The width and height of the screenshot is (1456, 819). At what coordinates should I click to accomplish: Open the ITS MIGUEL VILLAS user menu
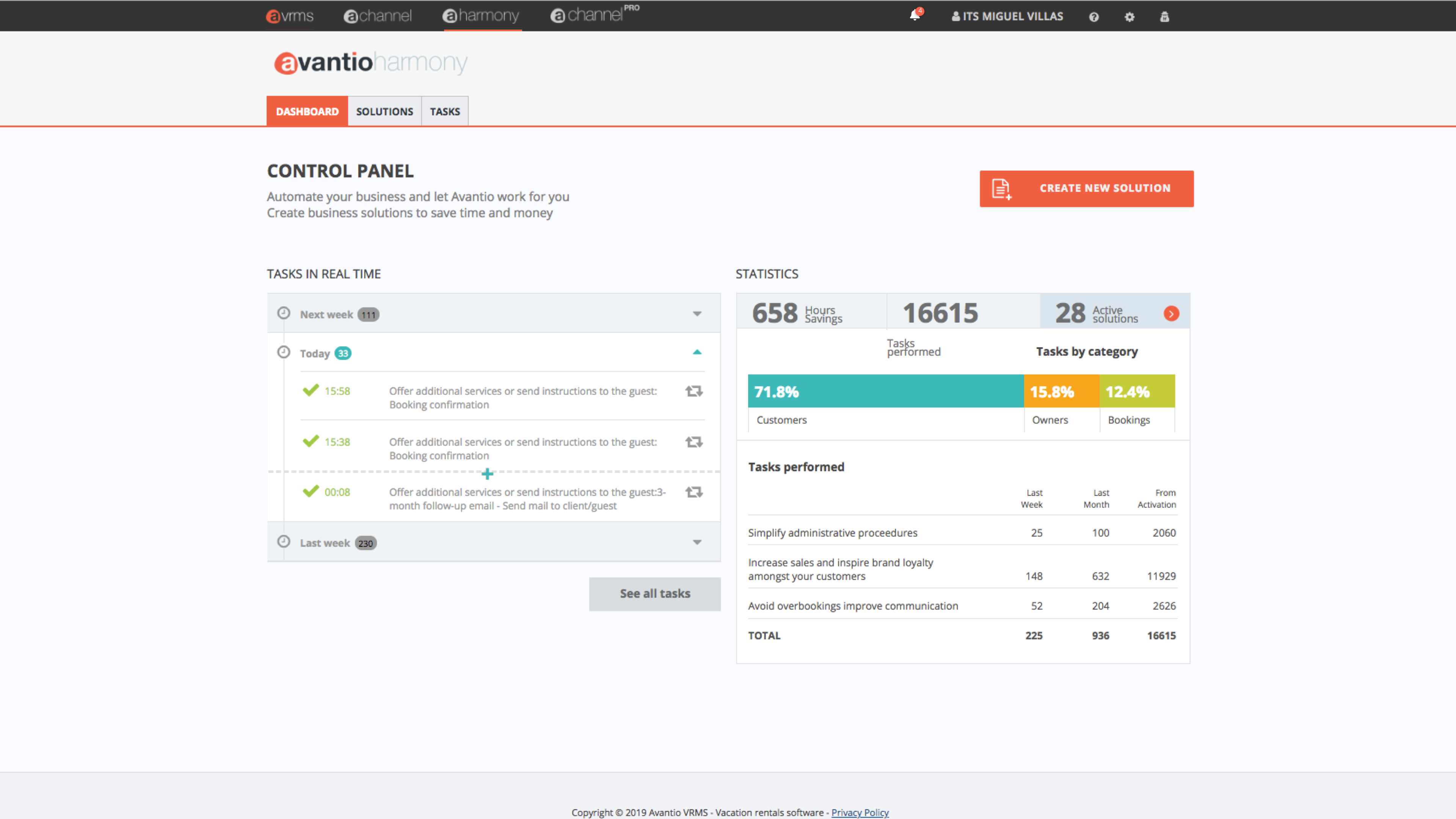point(1007,16)
